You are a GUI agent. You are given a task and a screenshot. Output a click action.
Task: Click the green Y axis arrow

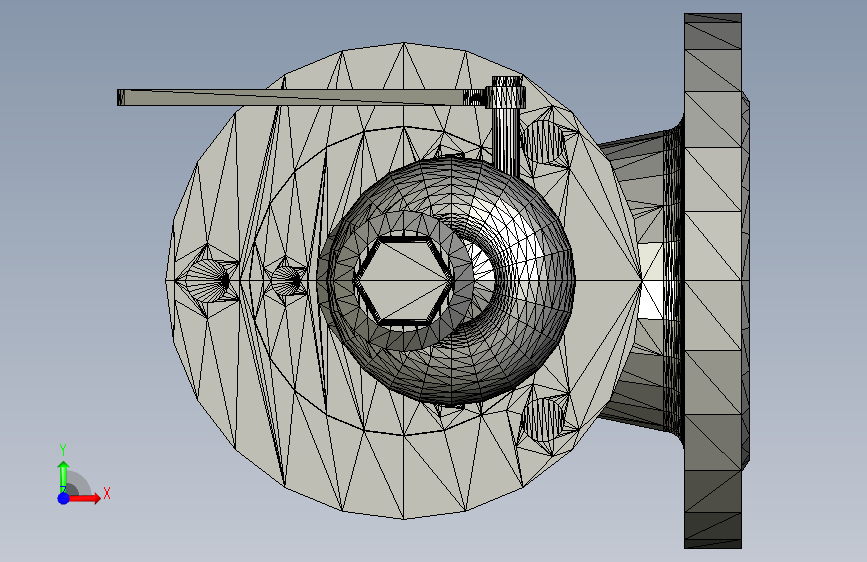point(63,475)
